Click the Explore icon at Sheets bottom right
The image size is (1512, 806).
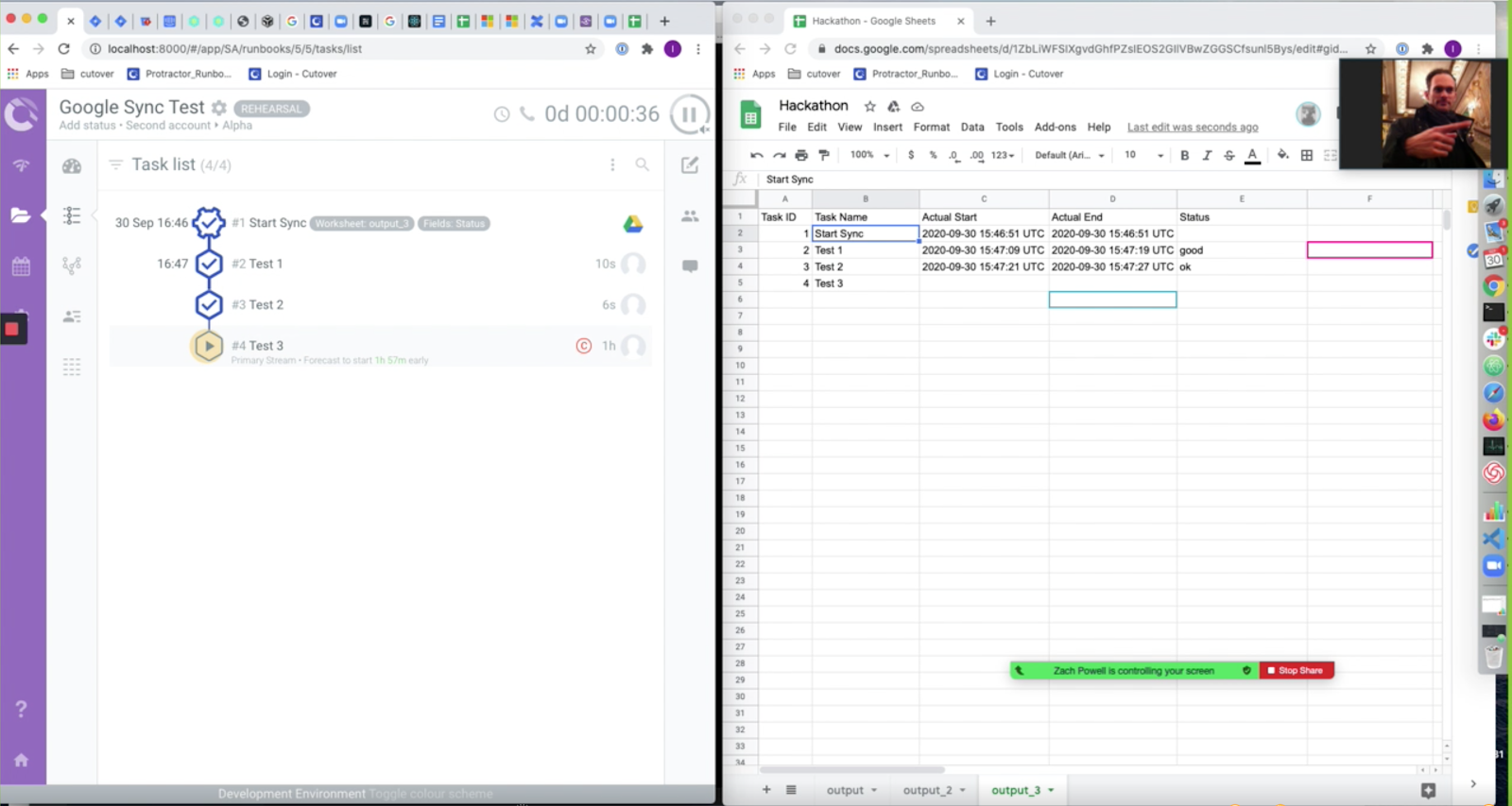click(x=1428, y=790)
